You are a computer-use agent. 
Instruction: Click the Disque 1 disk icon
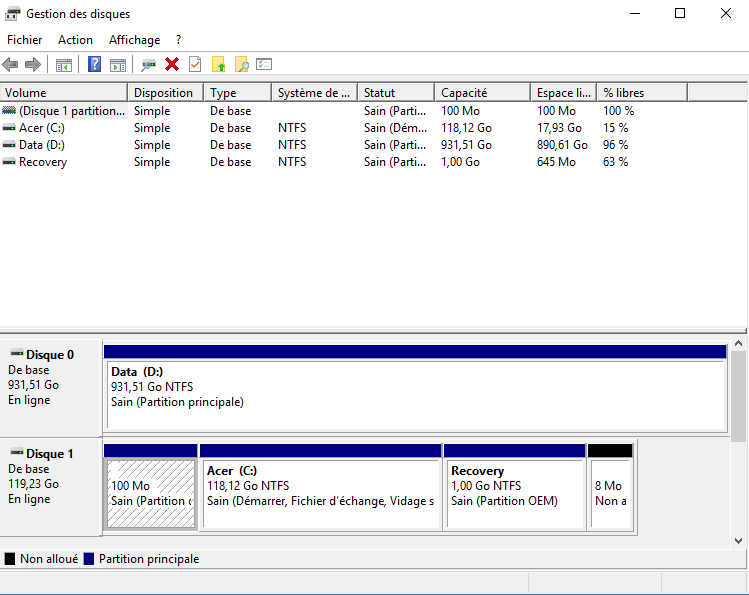17,452
